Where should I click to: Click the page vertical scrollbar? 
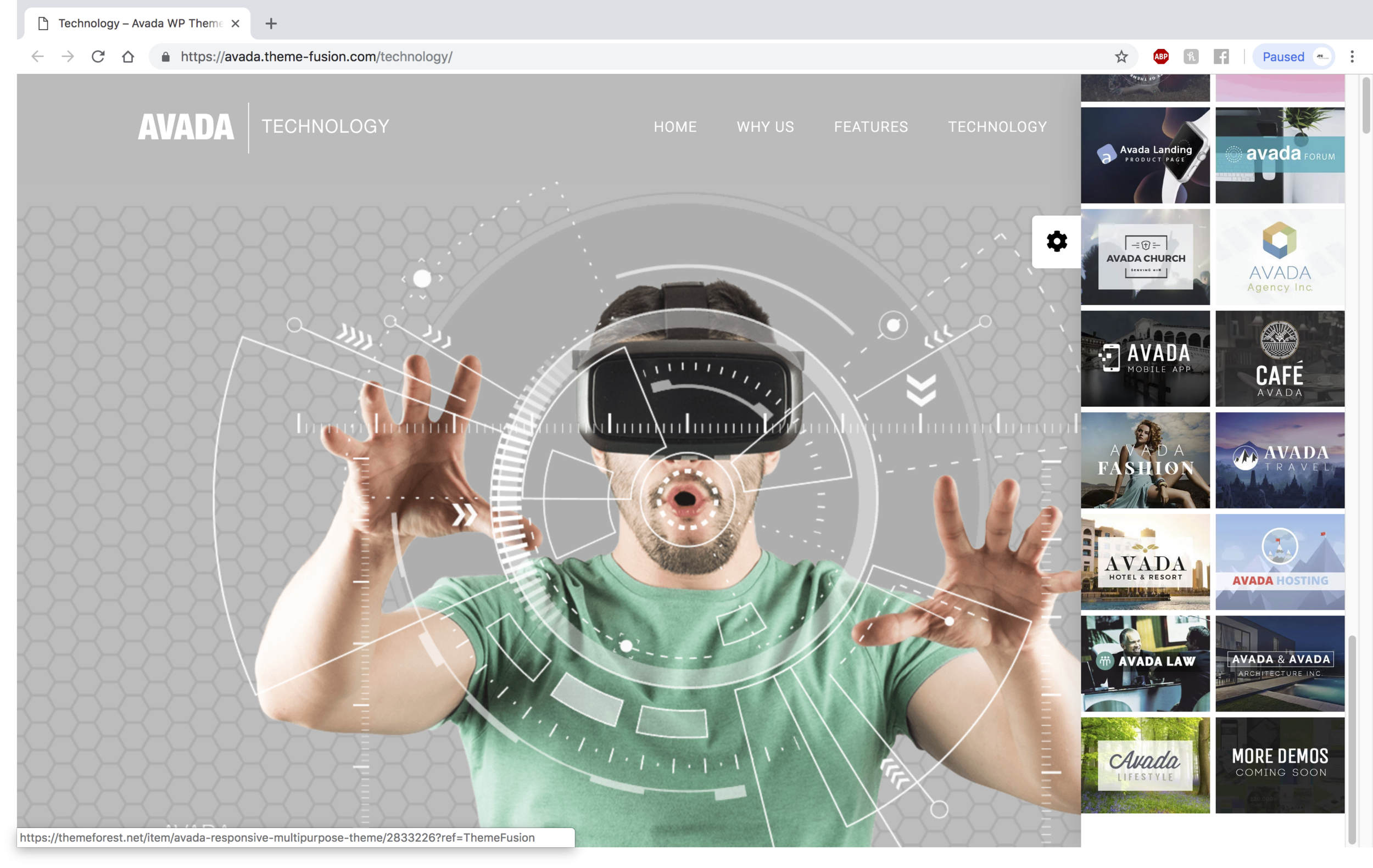(1366, 106)
